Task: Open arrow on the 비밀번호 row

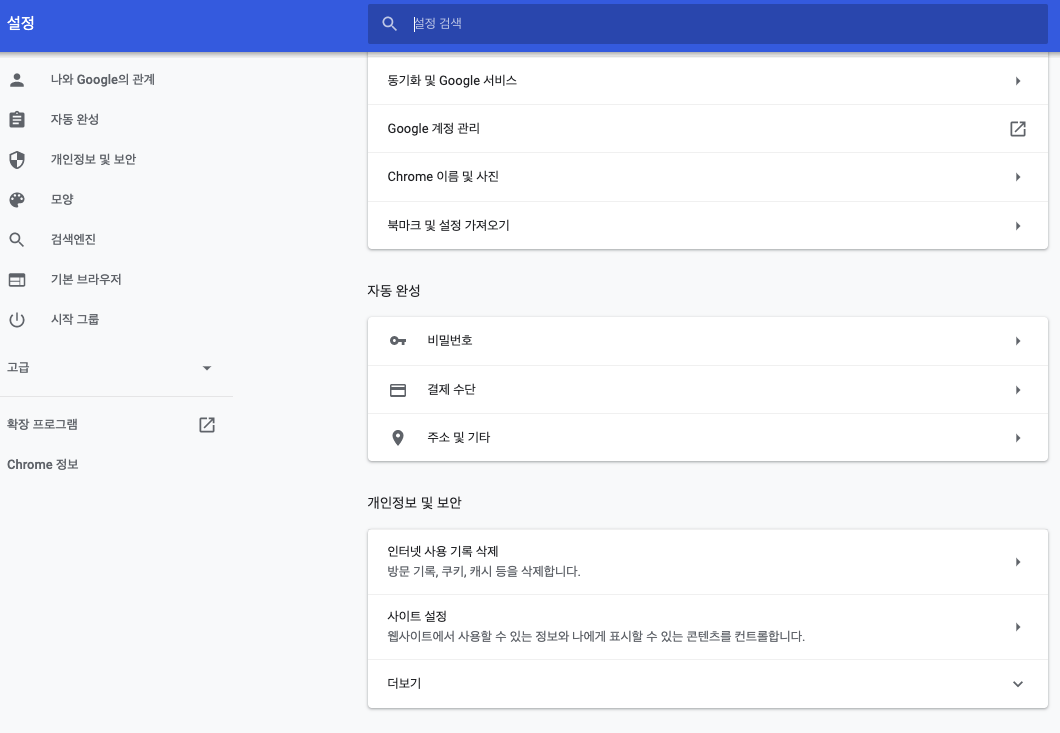Action: pyautogui.click(x=1017, y=341)
